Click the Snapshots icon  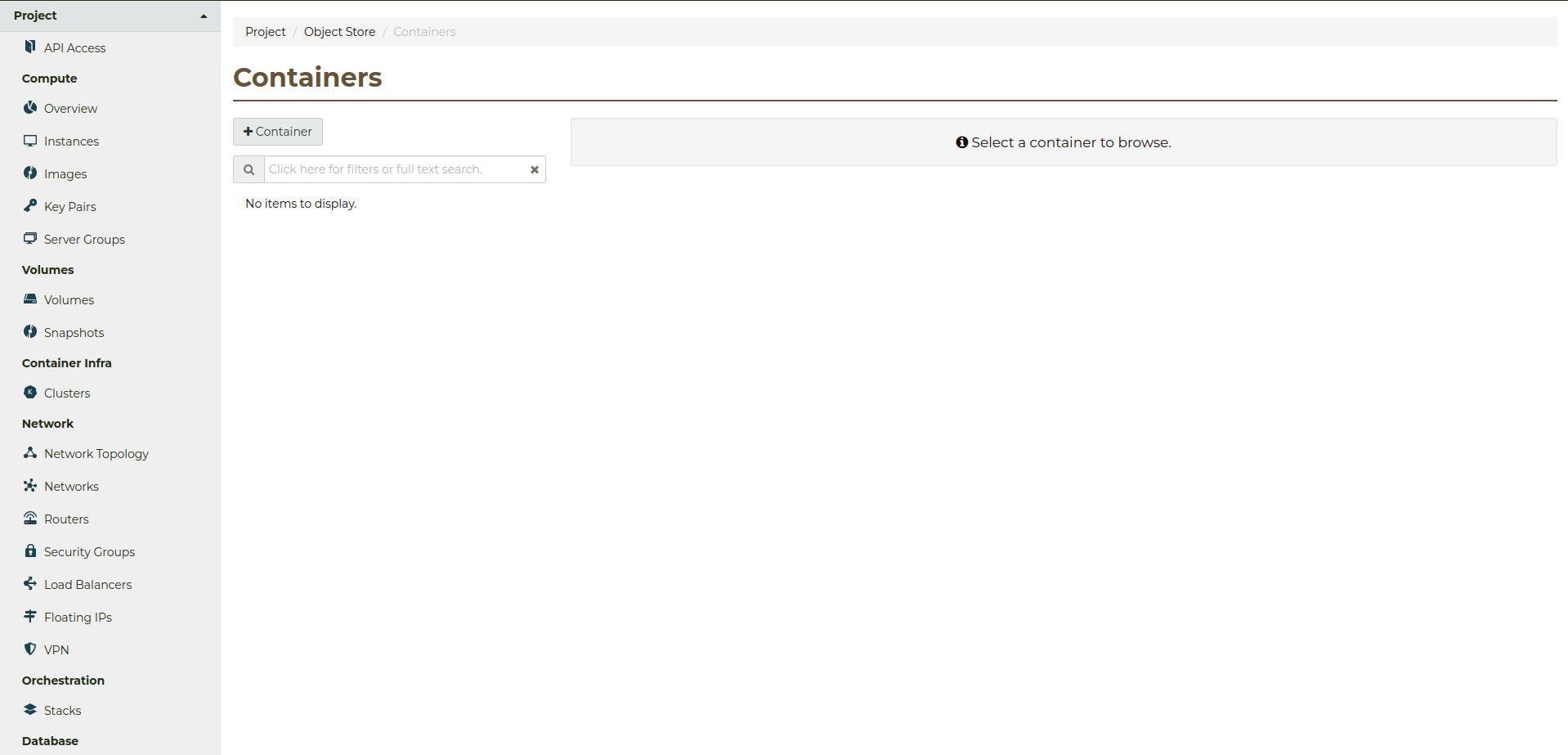[30, 331]
